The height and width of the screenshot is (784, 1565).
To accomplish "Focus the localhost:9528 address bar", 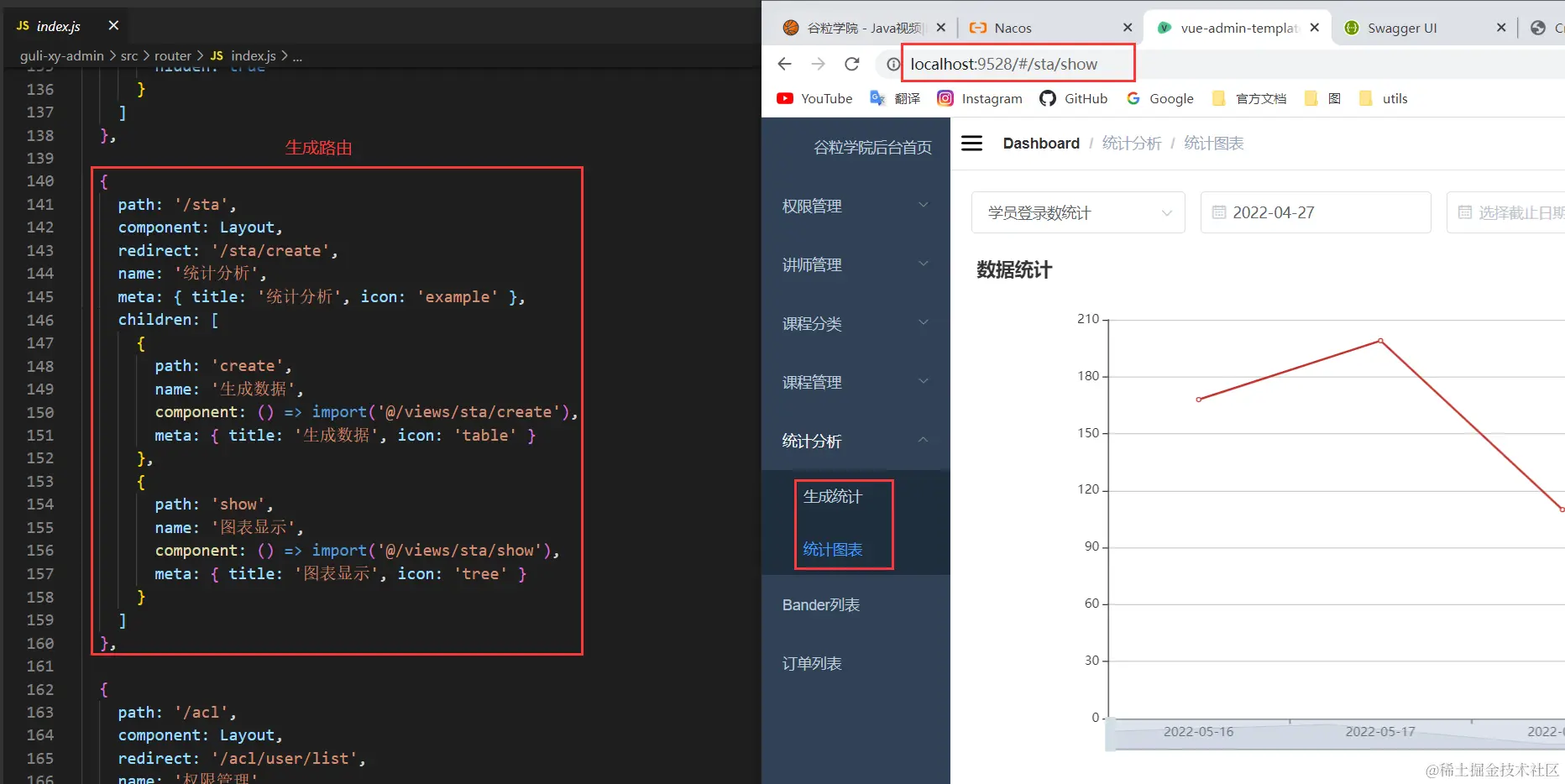I will [1003, 64].
